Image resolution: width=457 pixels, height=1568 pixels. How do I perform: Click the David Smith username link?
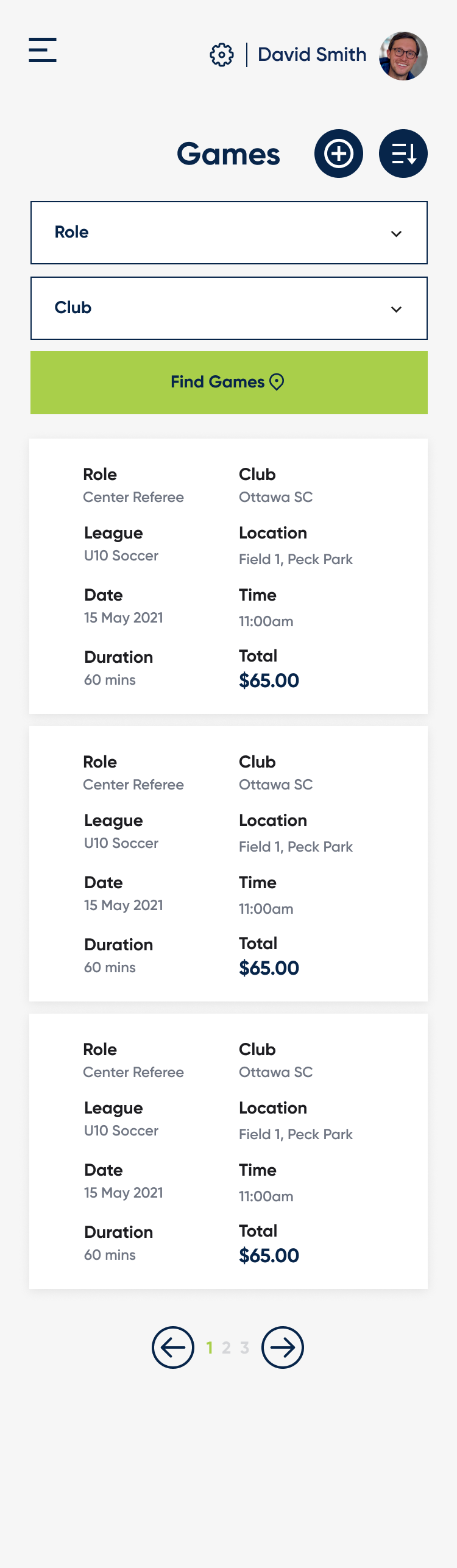pyautogui.click(x=312, y=55)
